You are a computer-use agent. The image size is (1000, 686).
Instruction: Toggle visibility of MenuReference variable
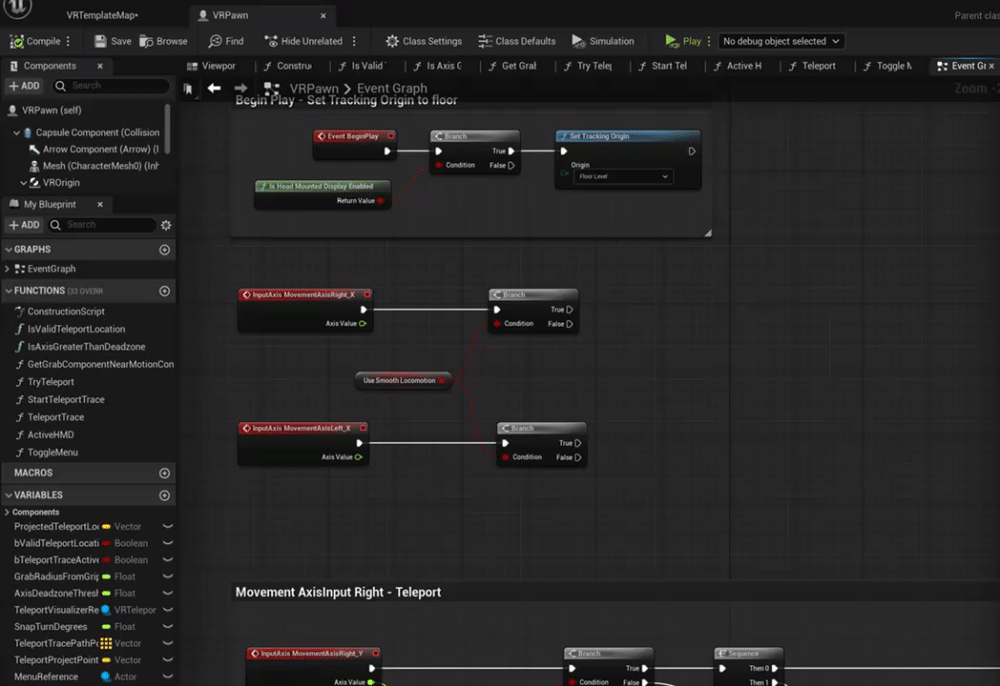[x=168, y=676]
